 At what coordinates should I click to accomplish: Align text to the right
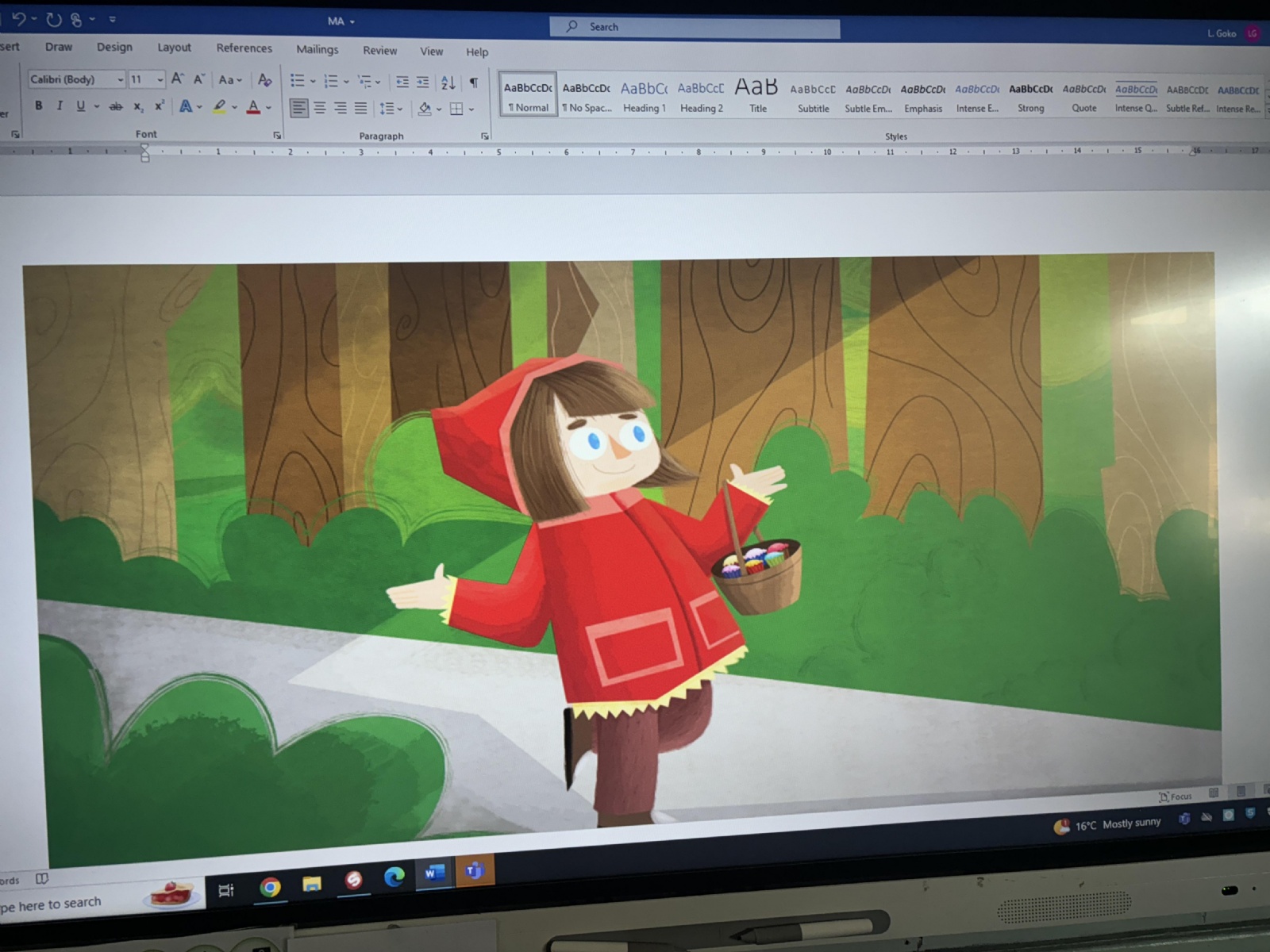point(341,108)
